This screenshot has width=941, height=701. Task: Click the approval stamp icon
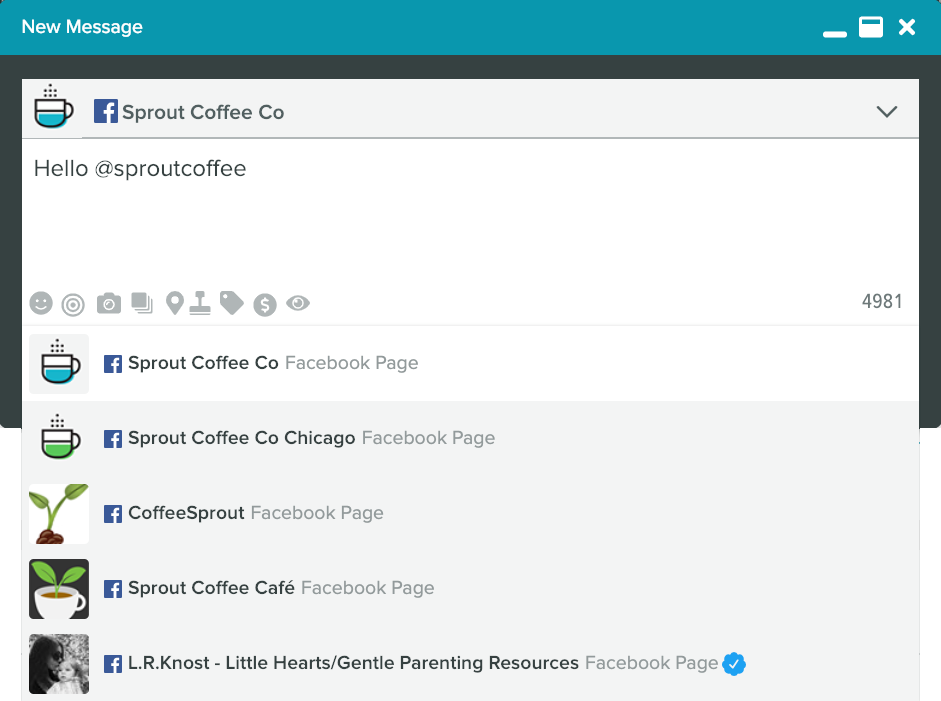point(200,303)
